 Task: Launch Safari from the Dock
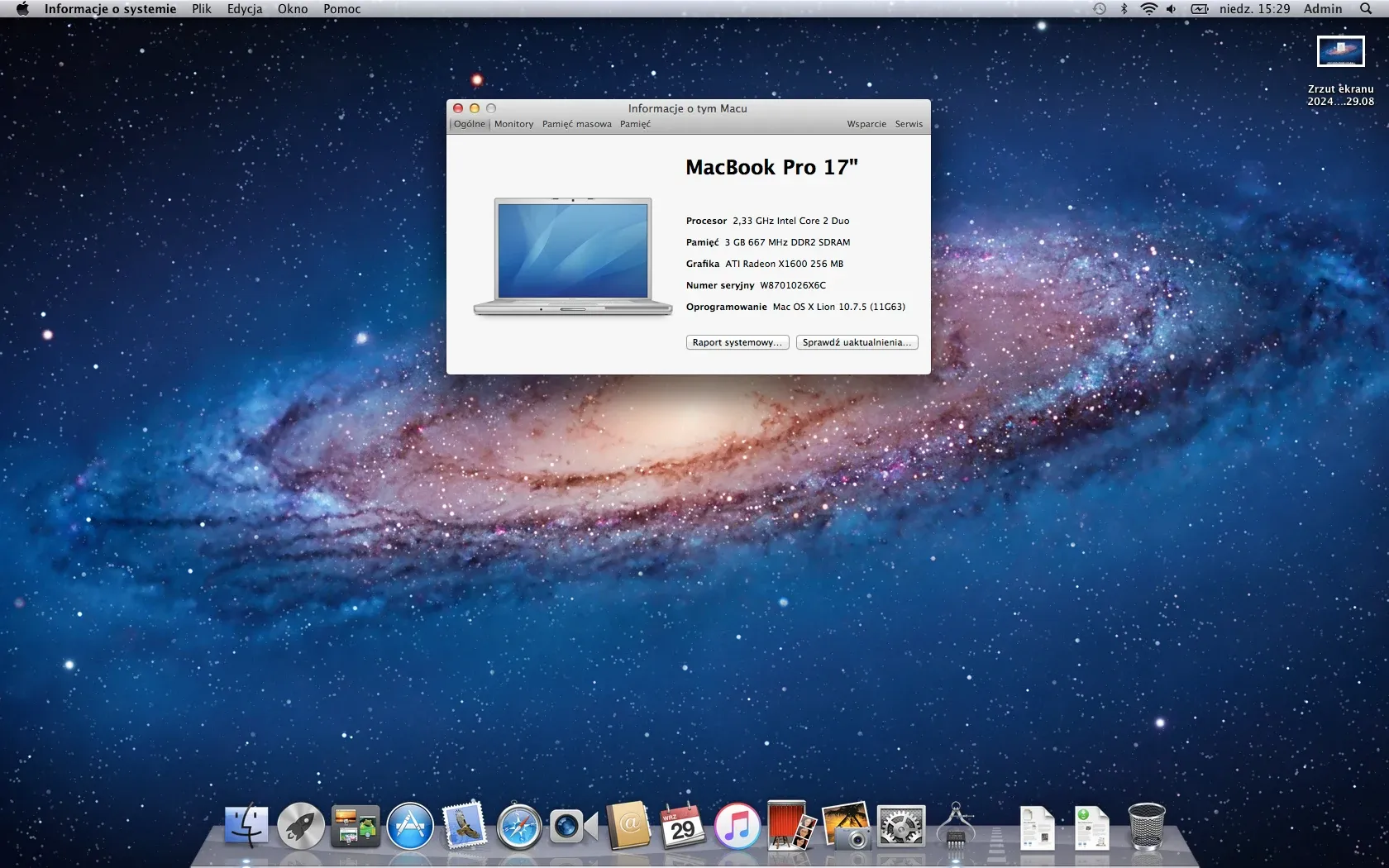pos(519,826)
